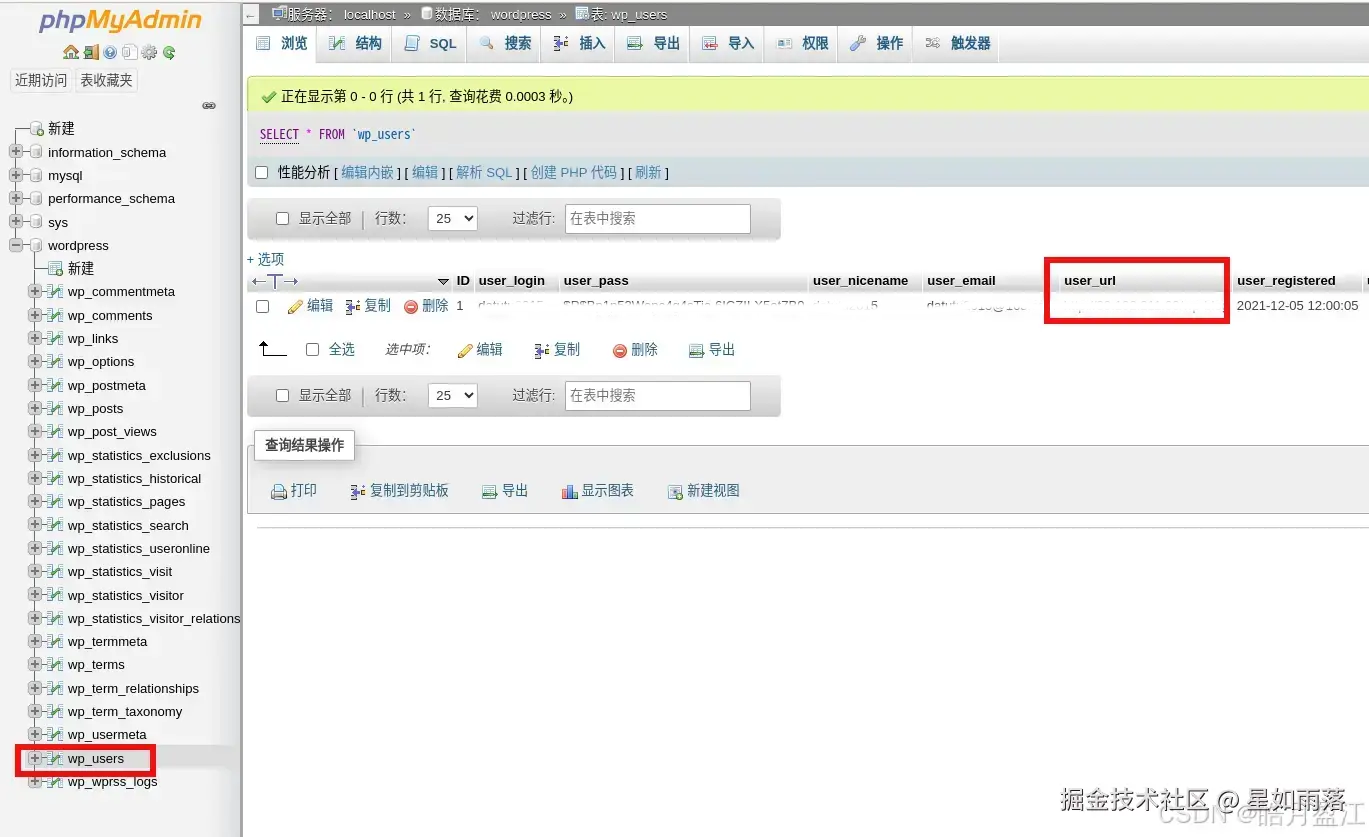Go to the phpMyAdmin home icon
The height and width of the screenshot is (837, 1369).
70,52
